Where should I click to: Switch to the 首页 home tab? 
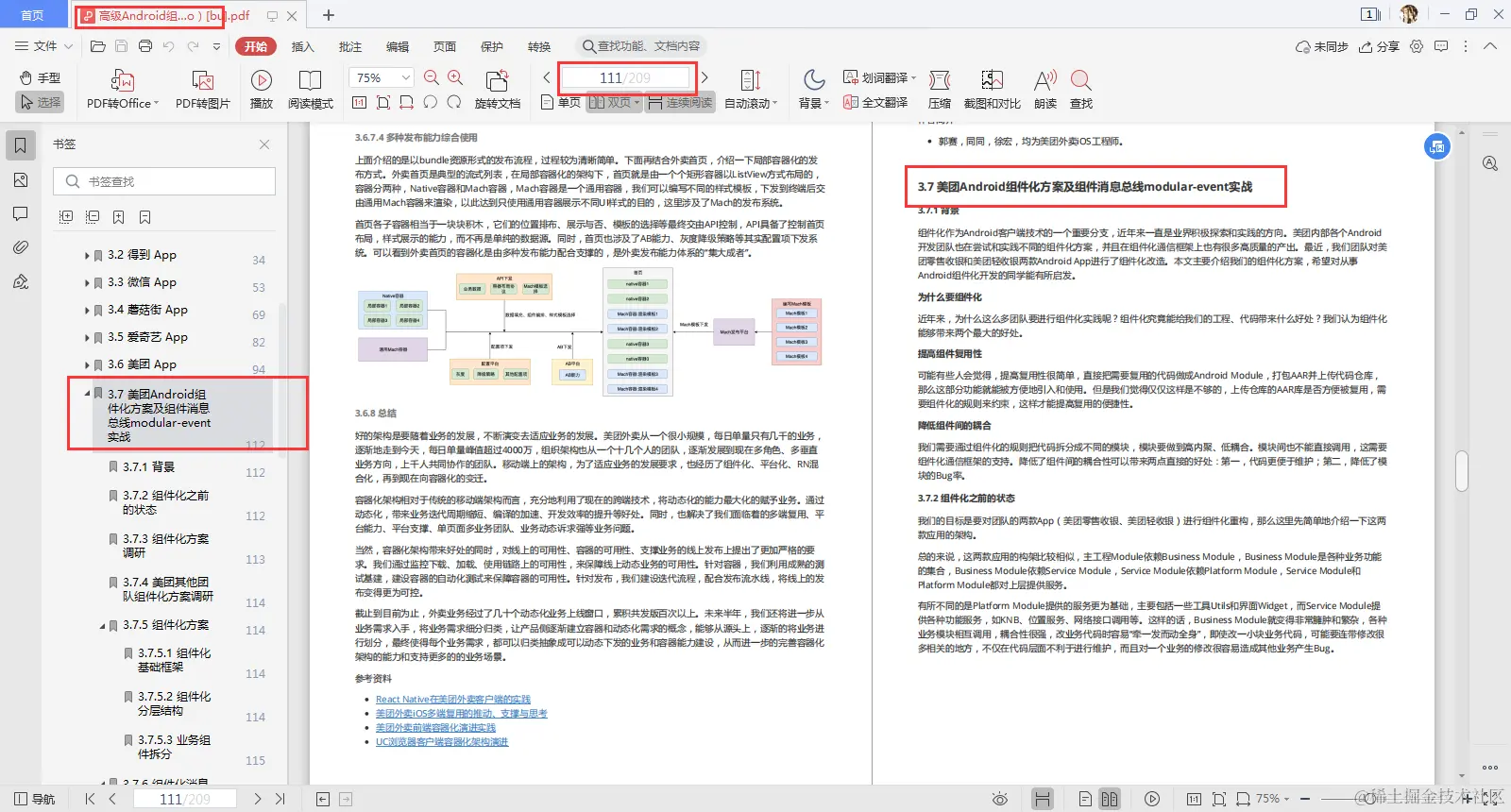click(32, 15)
